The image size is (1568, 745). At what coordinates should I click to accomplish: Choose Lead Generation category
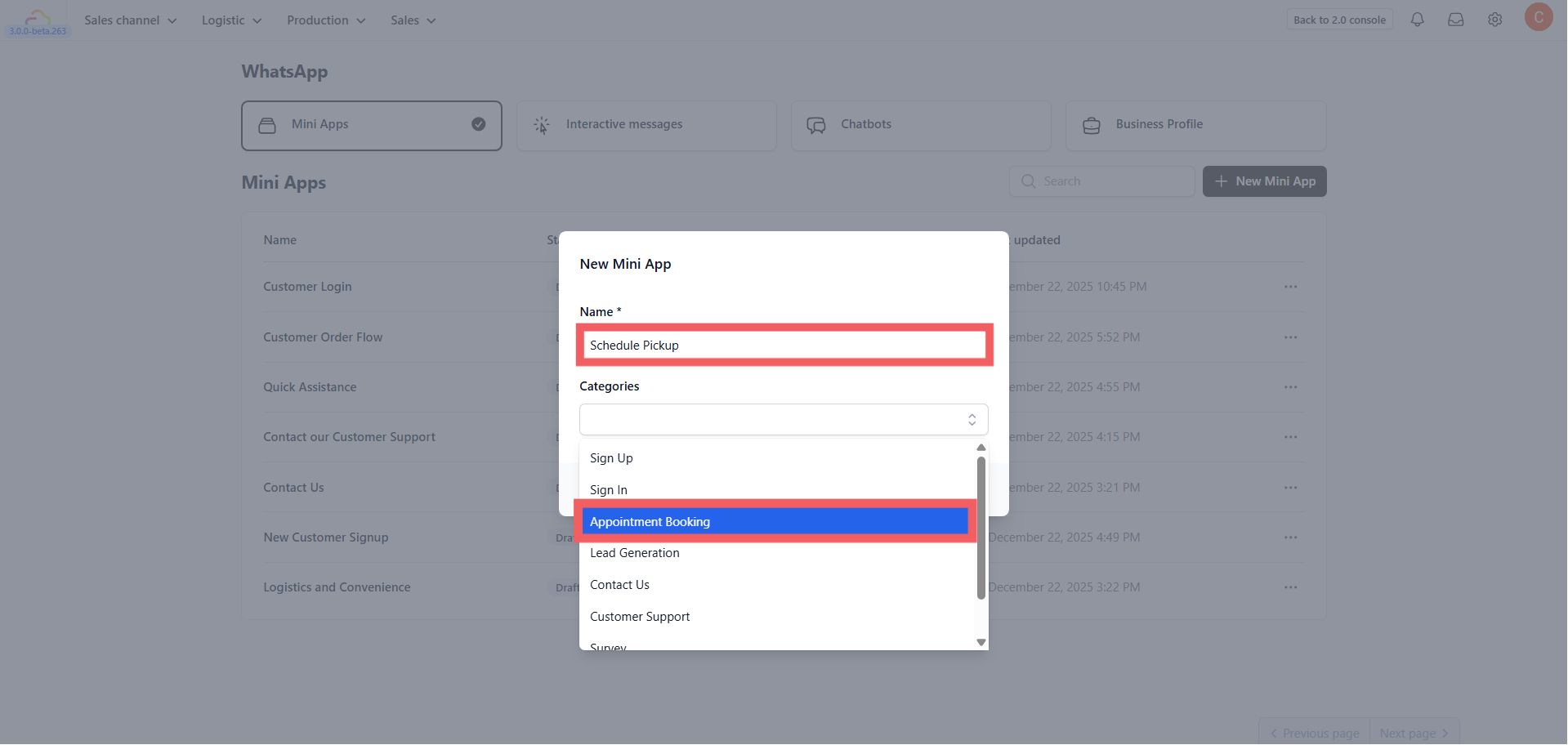coord(778,553)
